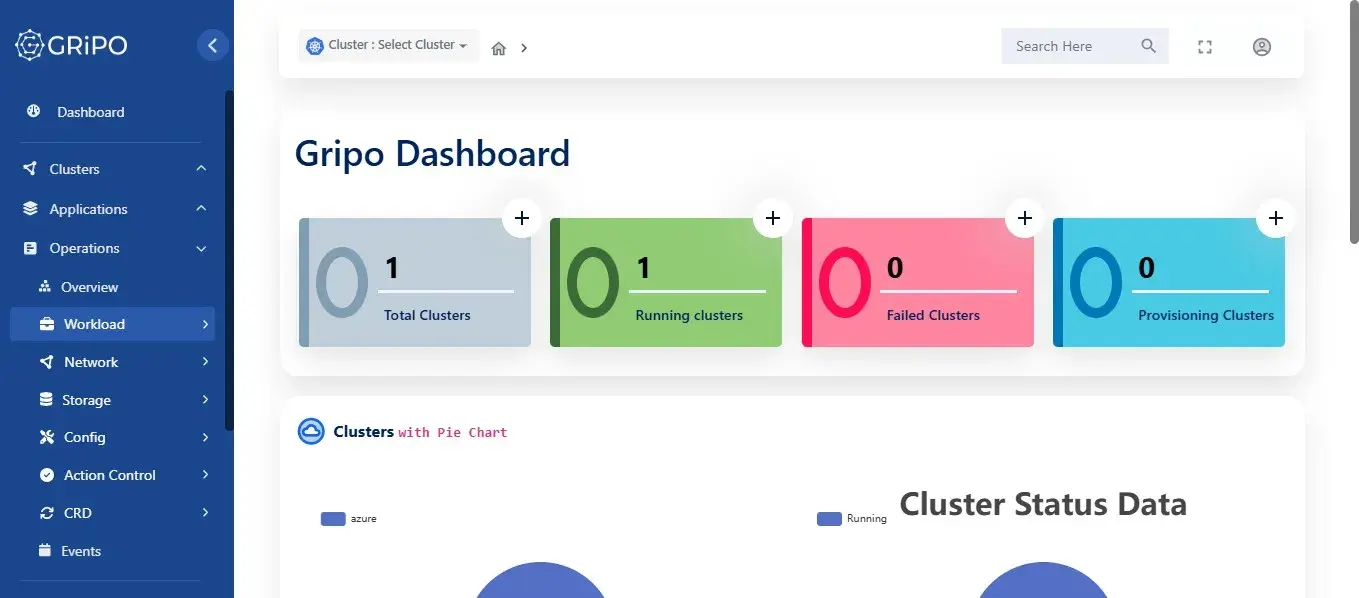
Task: Expand the CRD submenu arrow
Action: coord(205,513)
